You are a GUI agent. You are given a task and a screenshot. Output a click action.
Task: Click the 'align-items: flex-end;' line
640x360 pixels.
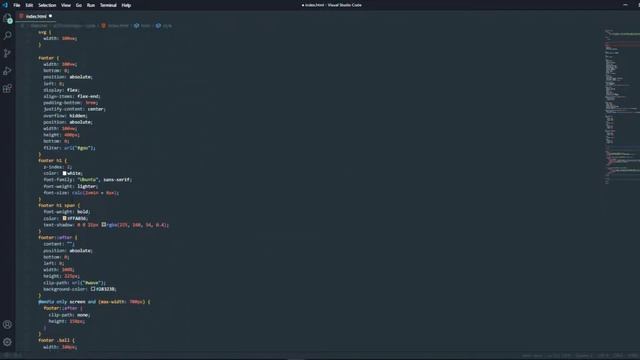(x=72, y=96)
